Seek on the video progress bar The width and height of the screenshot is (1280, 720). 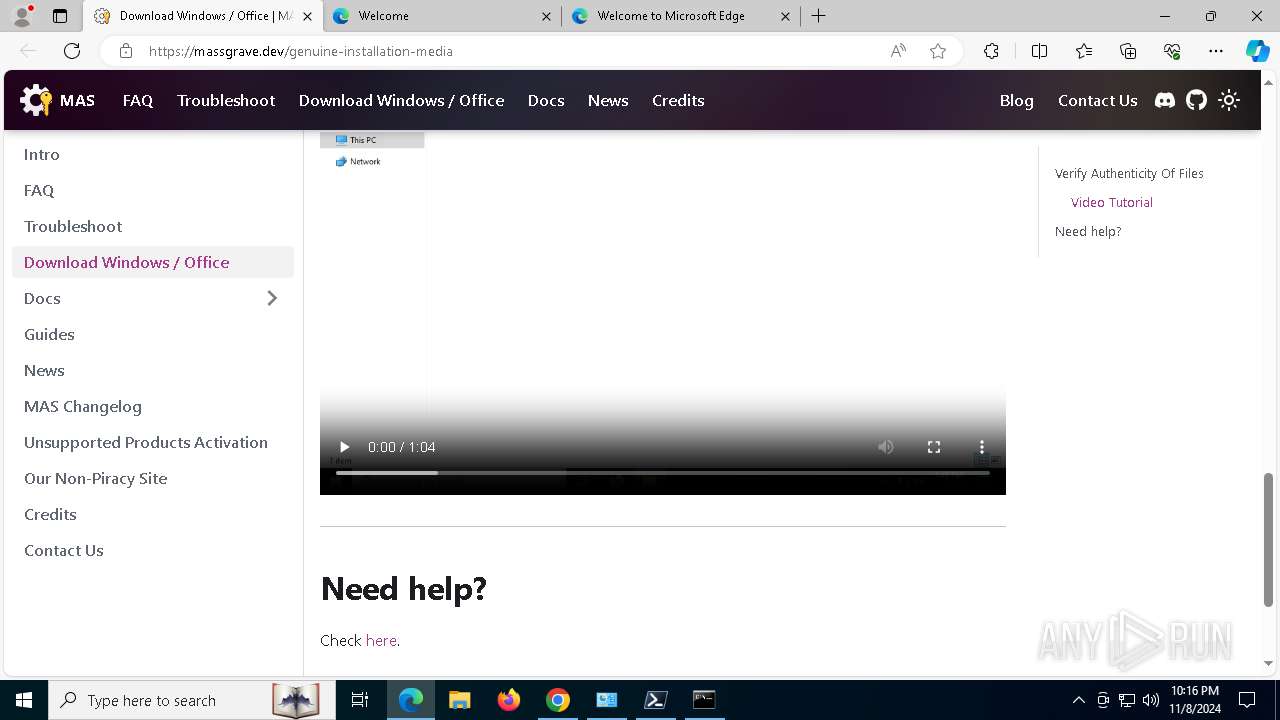[663, 472]
